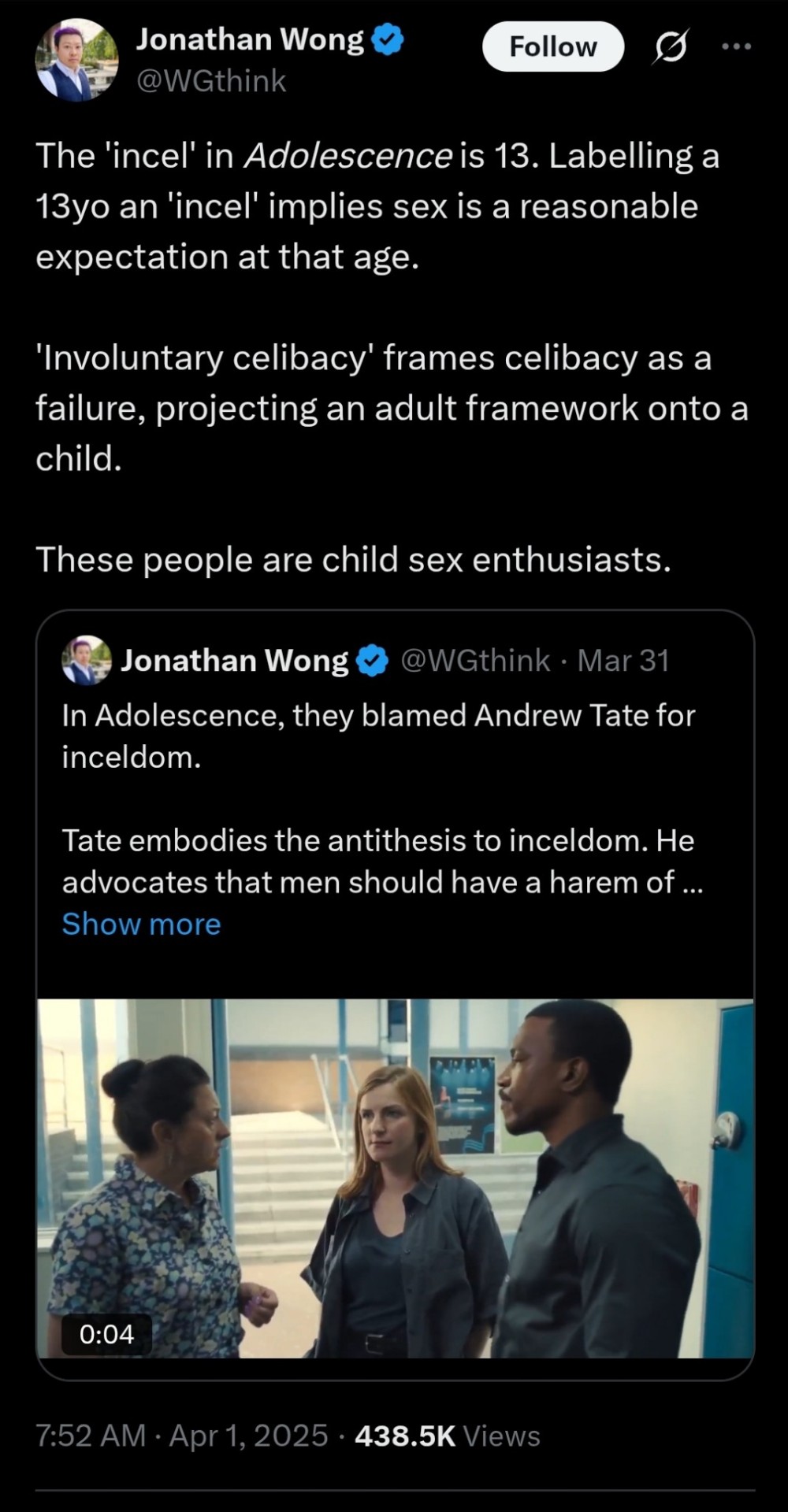Click the @WGthink handle under the top author name
This screenshot has height=1512, width=788.
[211, 81]
